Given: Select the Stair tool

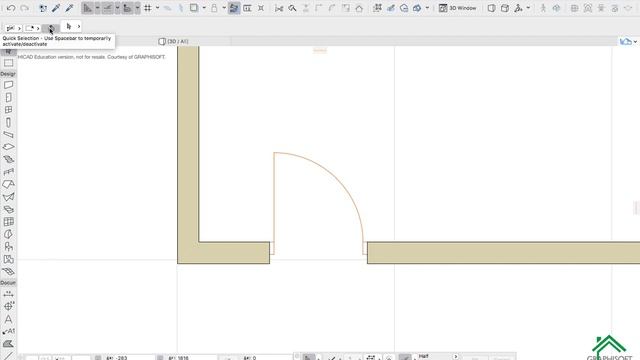Looking at the screenshot, I should point(8,160).
